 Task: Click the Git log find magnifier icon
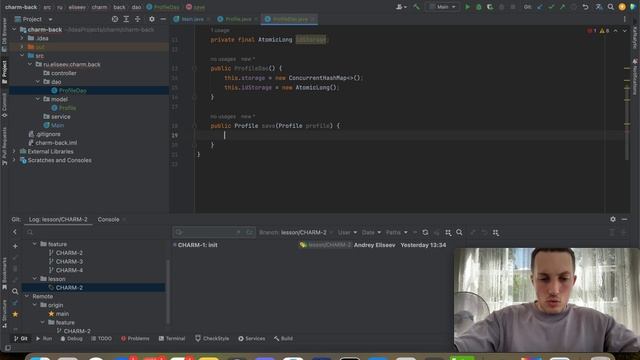[x=459, y=232]
